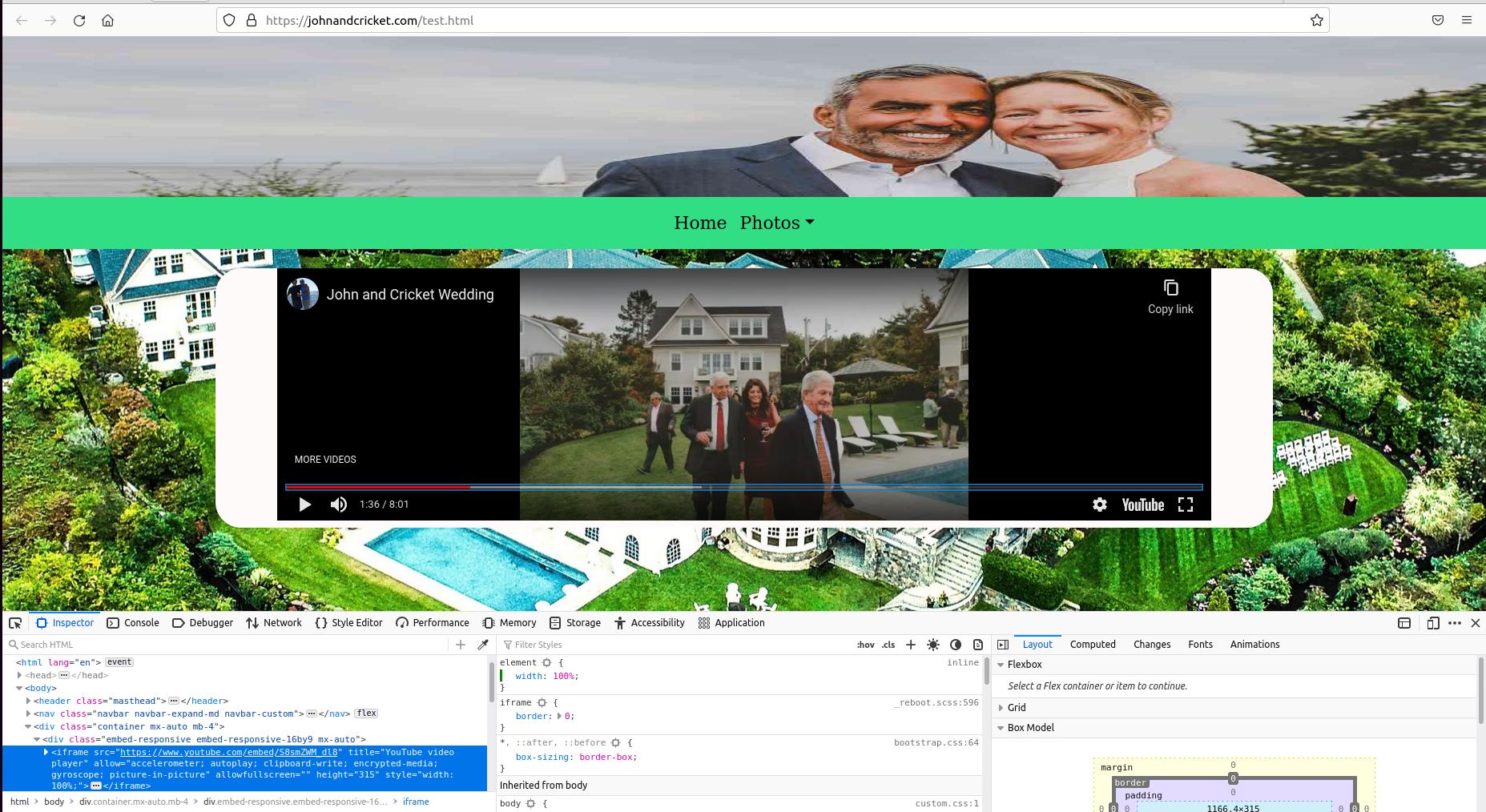The height and width of the screenshot is (812, 1486).
Task: Expand the head node in the markup
Action: point(20,675)
